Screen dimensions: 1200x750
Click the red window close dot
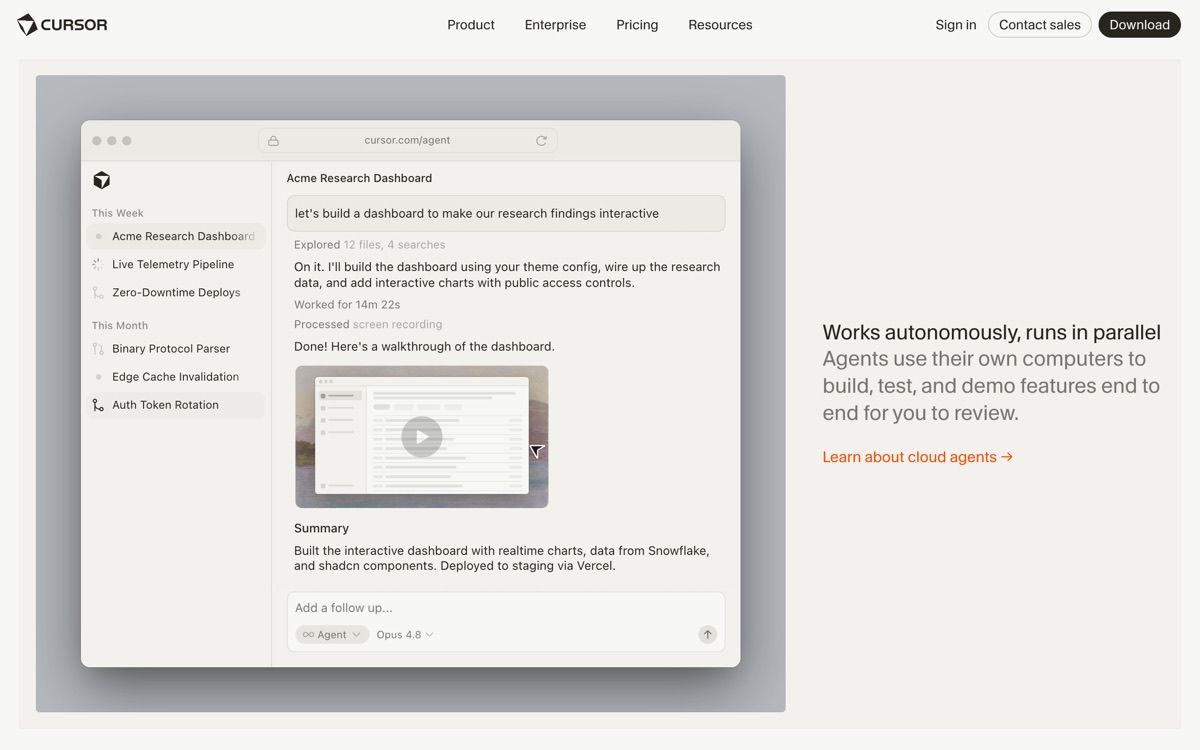tap(97, 141)
